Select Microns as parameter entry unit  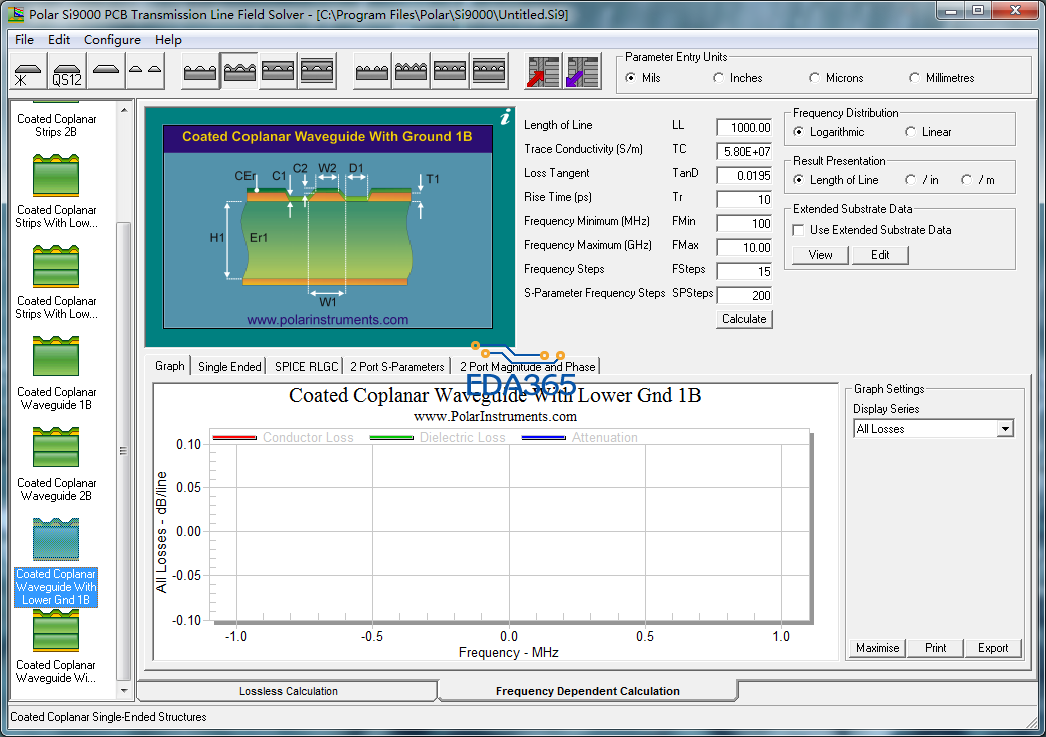coord(816,78)
